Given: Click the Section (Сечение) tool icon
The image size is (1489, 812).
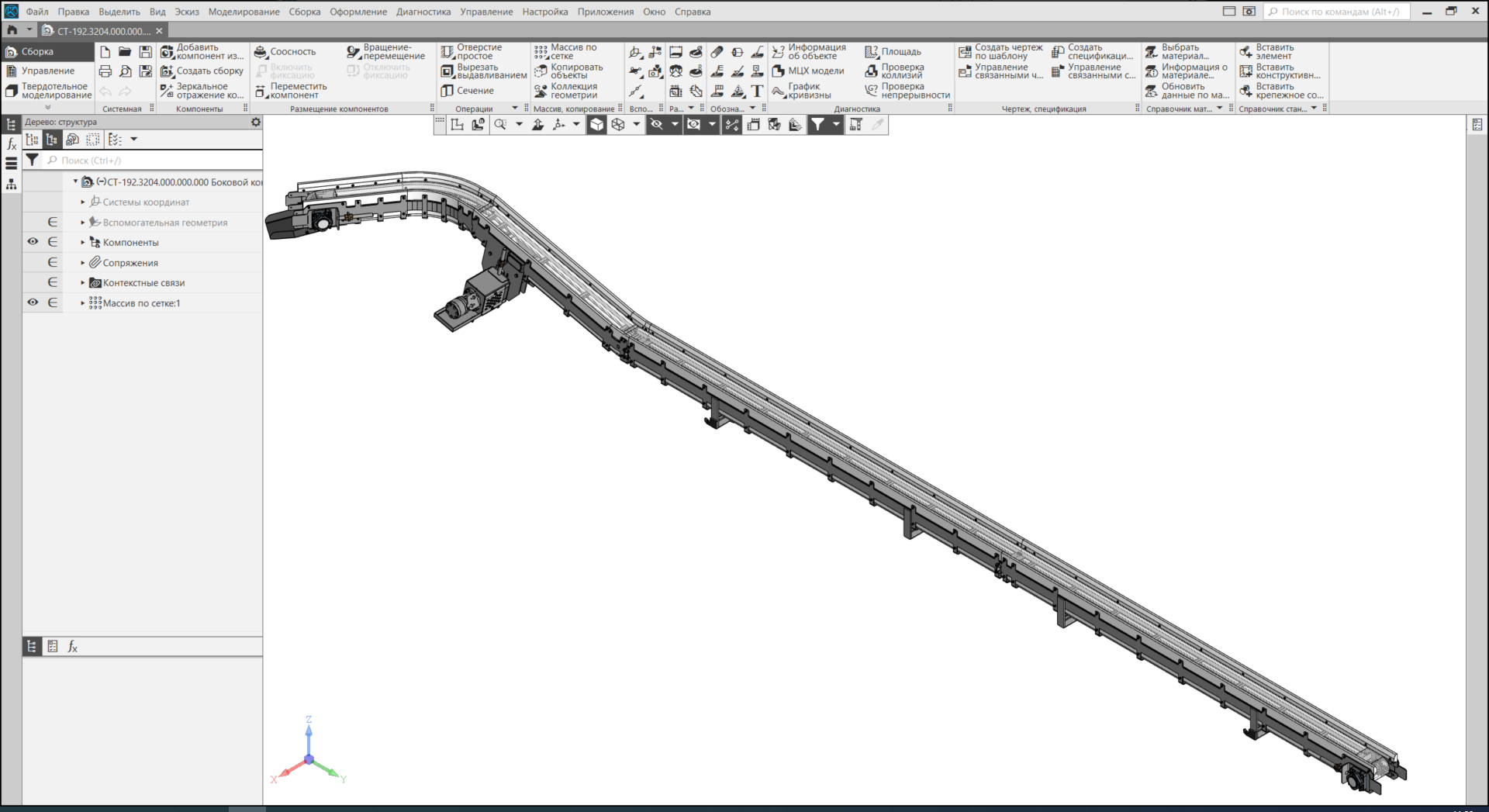Looking at the screenshot, I should 447,91.
